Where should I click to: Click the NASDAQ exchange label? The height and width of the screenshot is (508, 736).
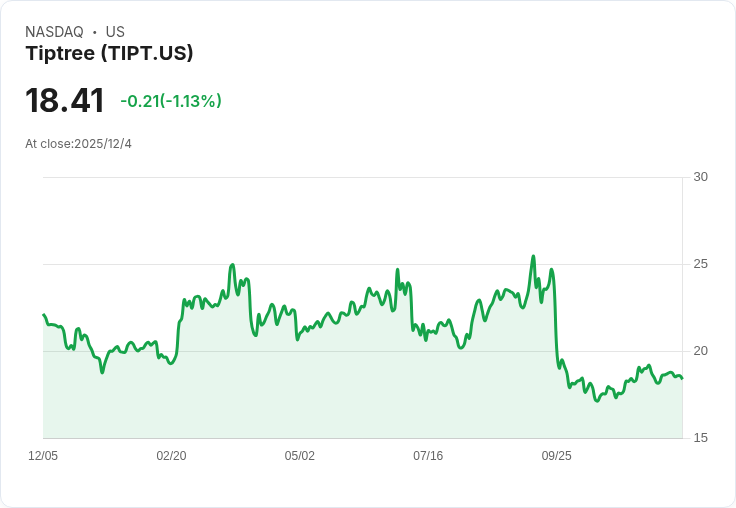[54, 32]
